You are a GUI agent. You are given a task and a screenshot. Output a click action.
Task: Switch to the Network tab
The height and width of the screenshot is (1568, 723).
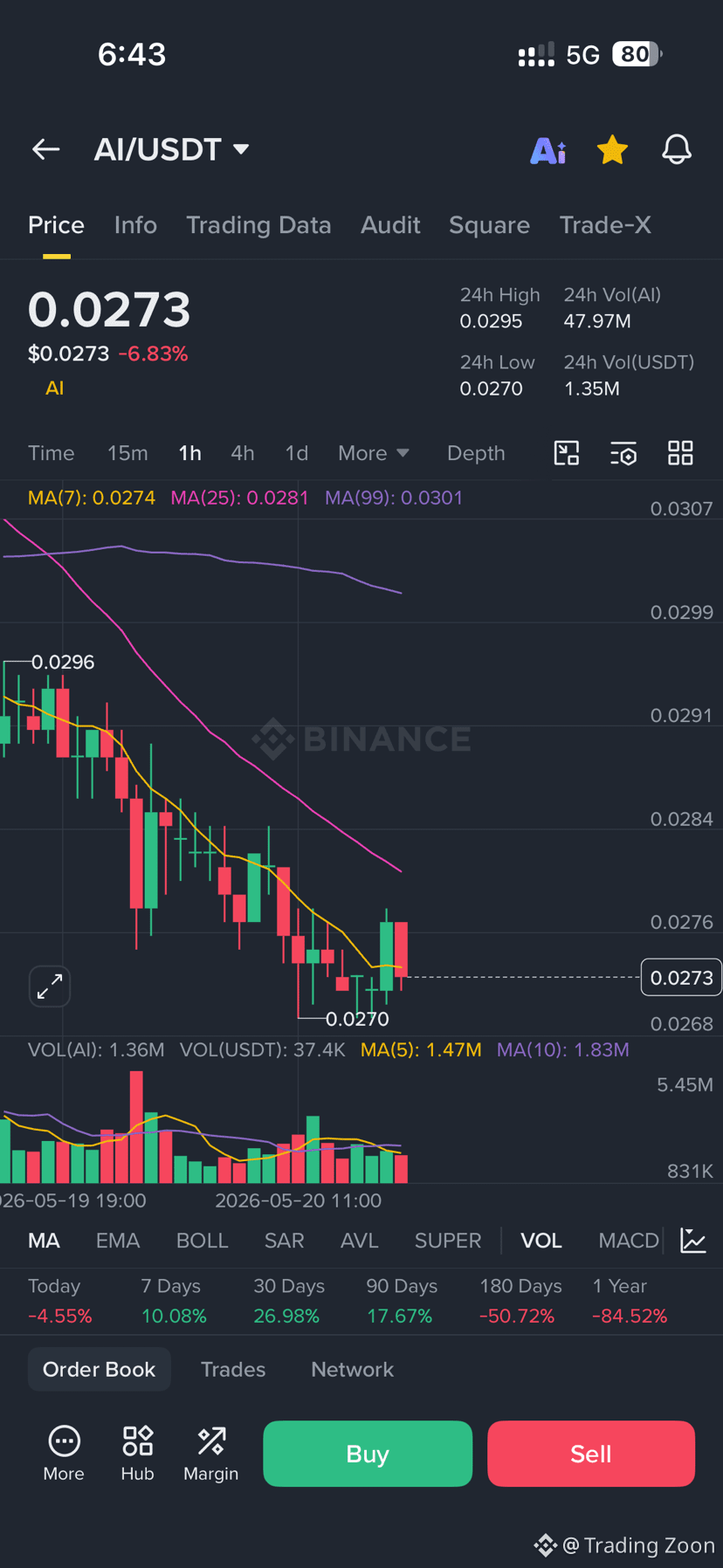click(x=352, y=1369)
